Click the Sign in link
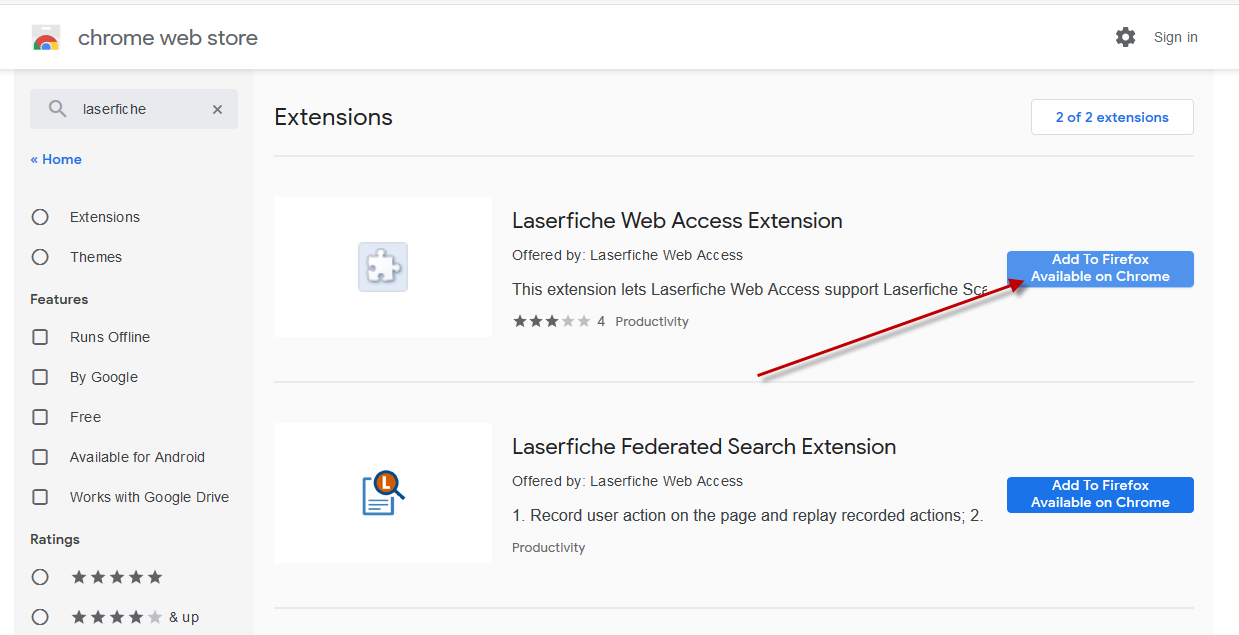This screenshot has height=635, width=1239. (1175, 37)
